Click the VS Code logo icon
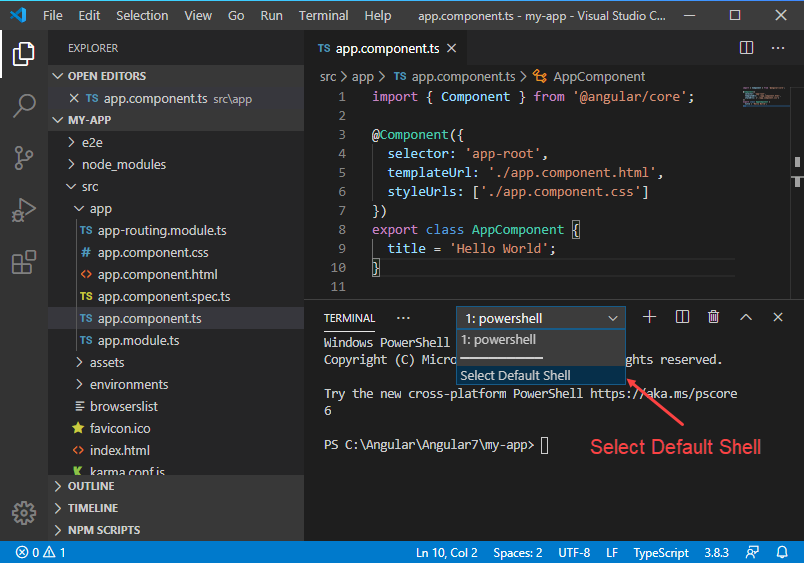 (18, 15)
